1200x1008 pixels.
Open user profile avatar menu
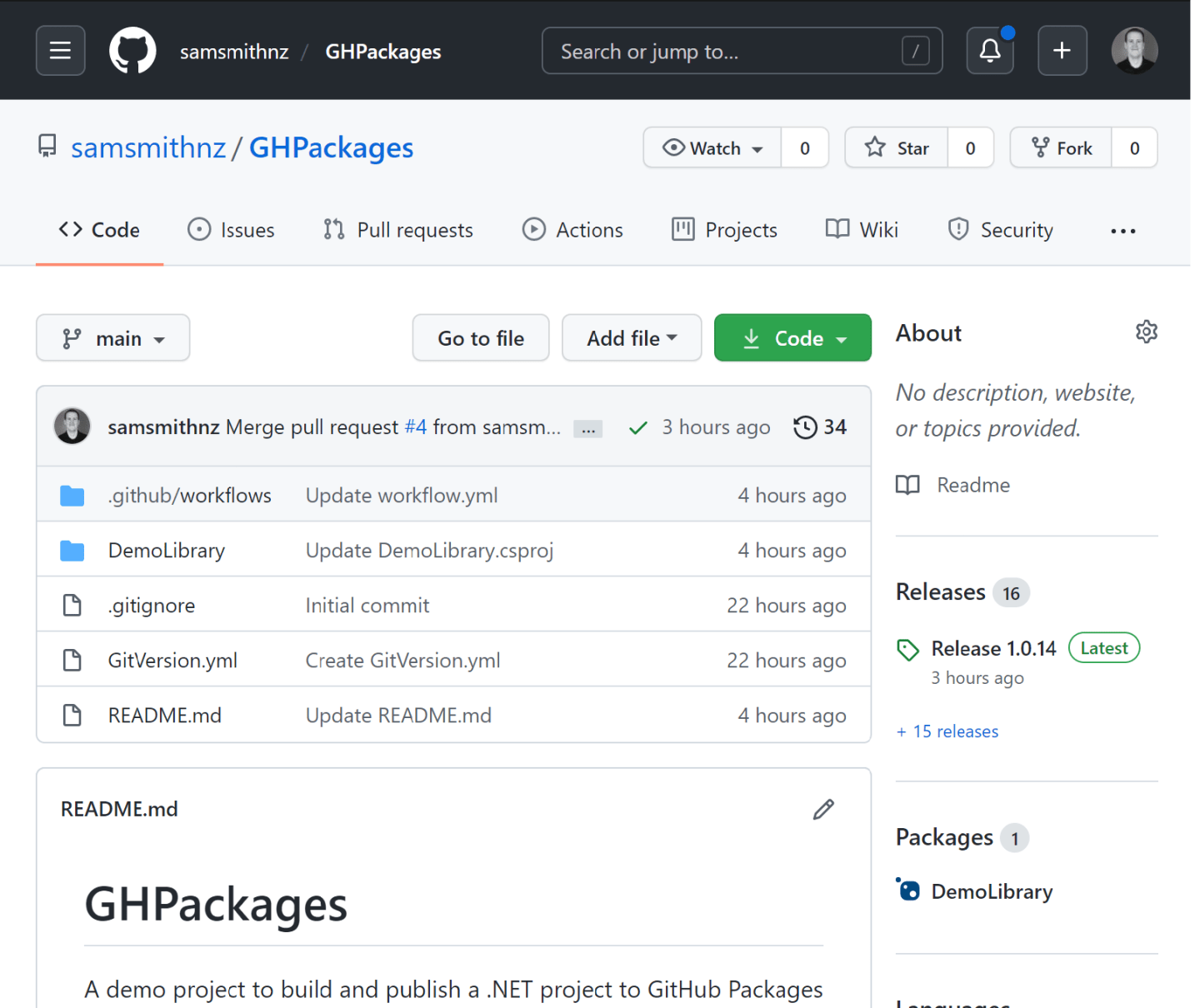point(1134,51)
